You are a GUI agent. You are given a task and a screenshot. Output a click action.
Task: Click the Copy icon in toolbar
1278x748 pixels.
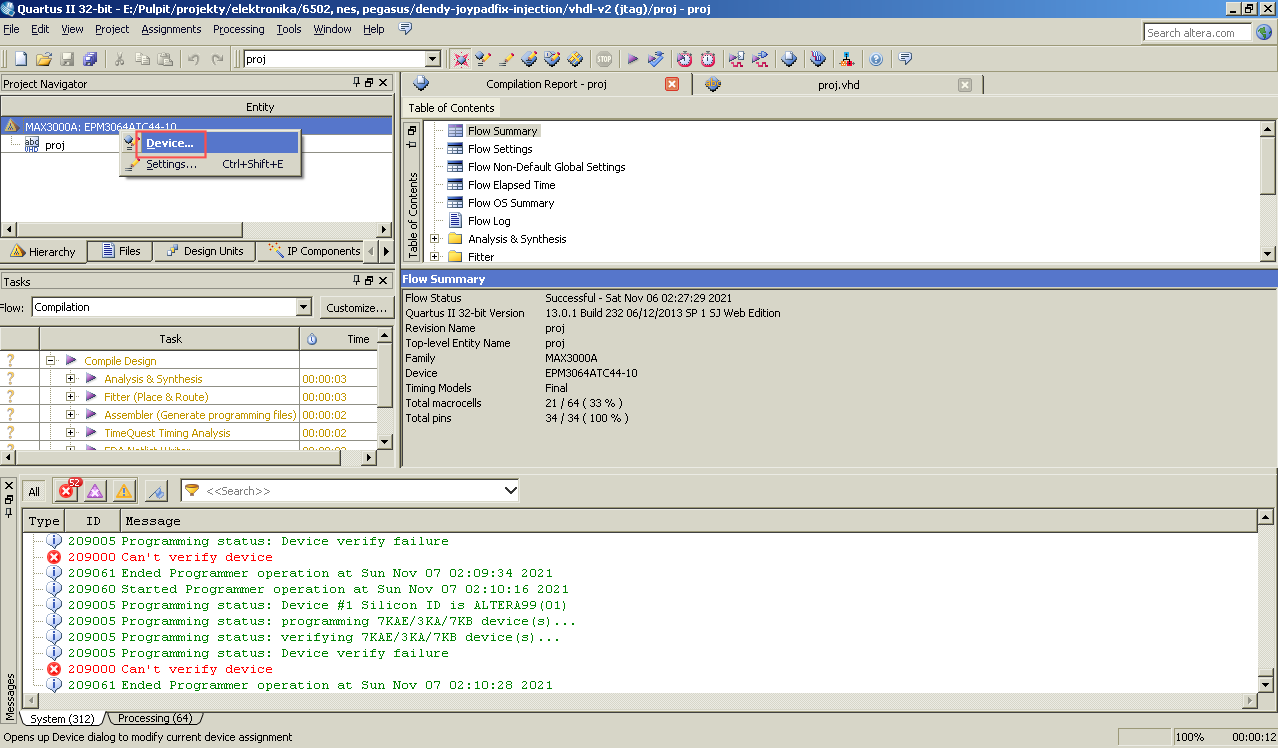(x=143, y=59)
